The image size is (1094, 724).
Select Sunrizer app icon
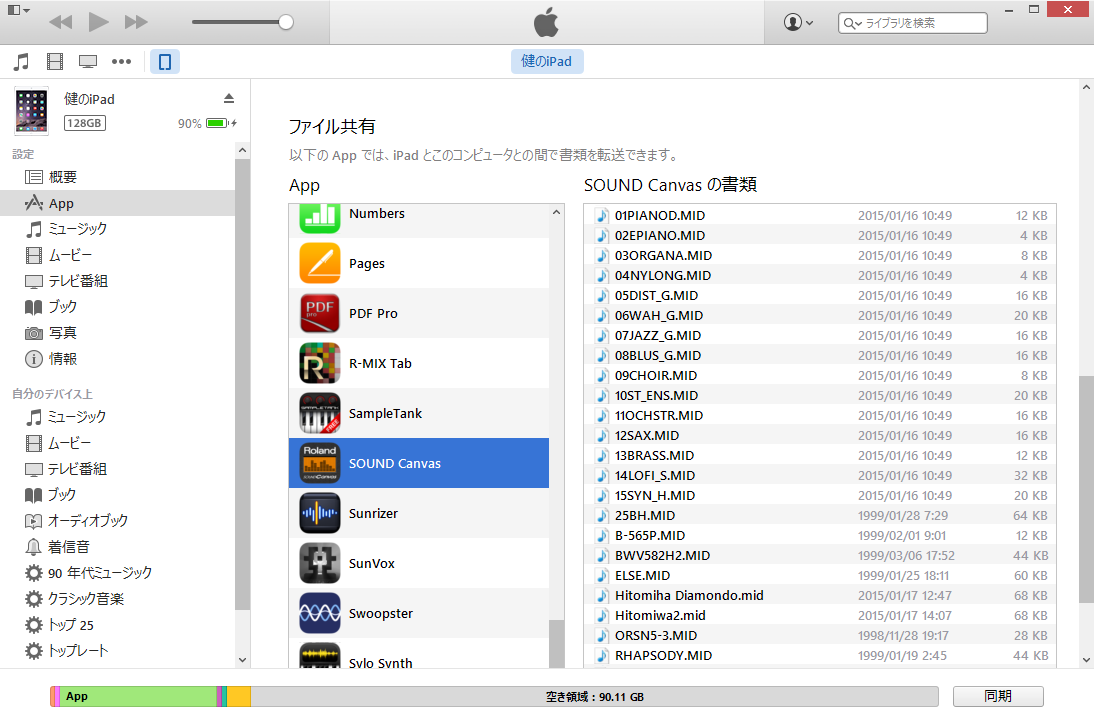point(320,513)
